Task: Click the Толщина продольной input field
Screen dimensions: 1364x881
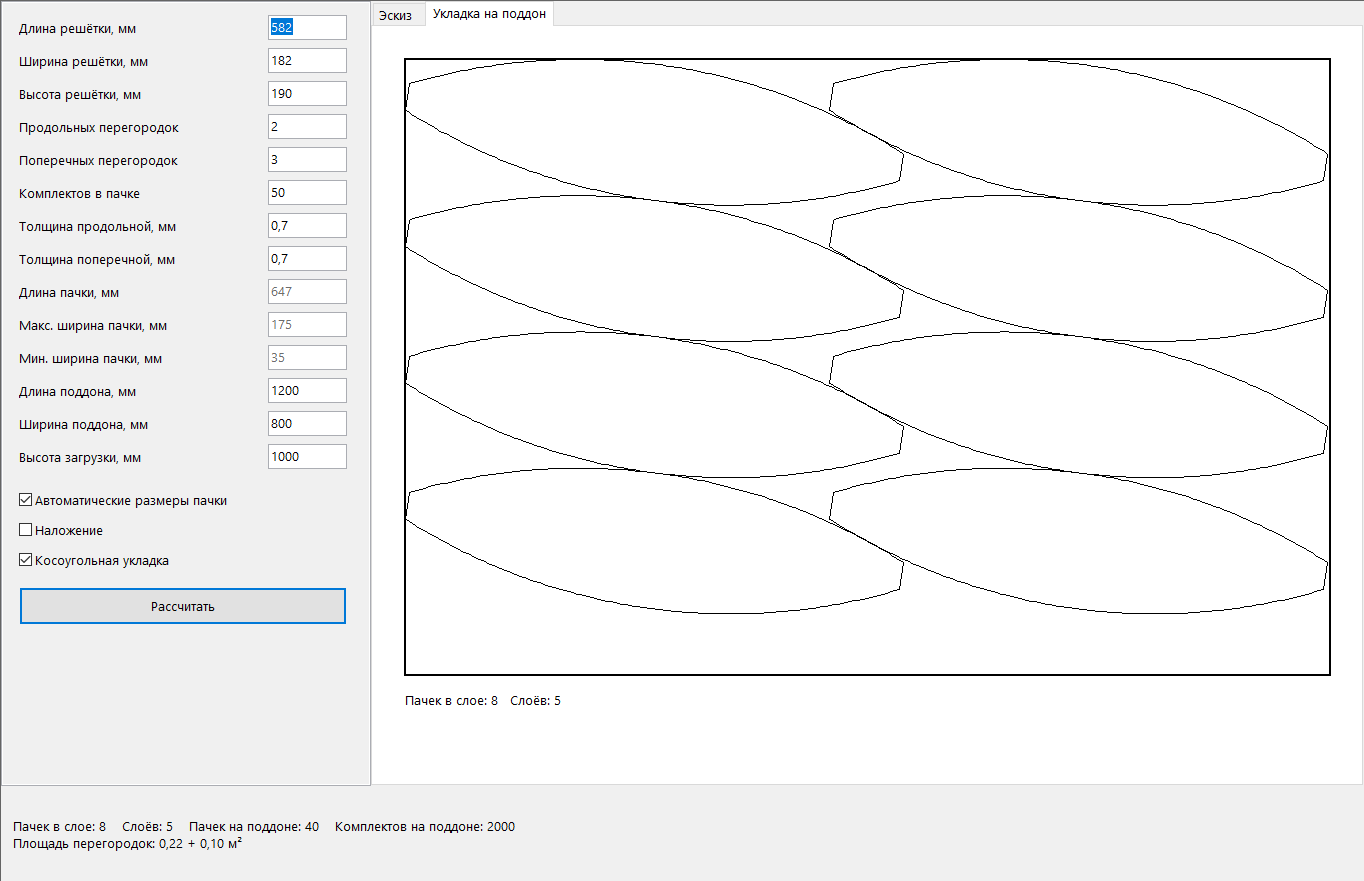Action: point(307,226)
